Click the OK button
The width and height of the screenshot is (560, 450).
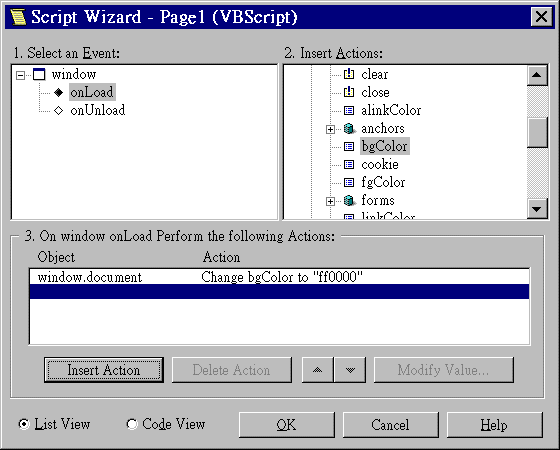(x=286, y=425)
